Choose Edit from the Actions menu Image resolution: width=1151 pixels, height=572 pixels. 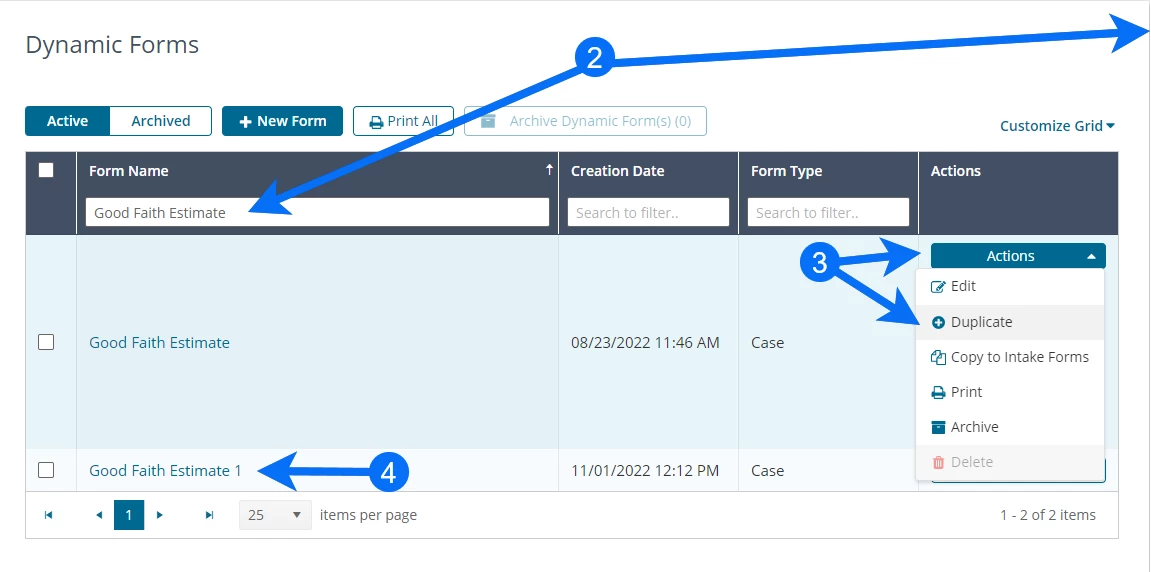[1010, 286]
